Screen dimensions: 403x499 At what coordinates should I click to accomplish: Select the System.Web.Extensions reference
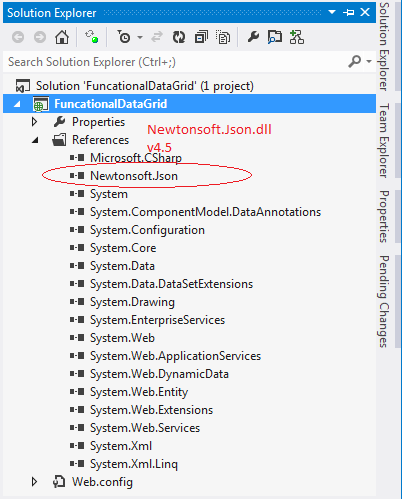pyautogui.click(x=151, y=410)
